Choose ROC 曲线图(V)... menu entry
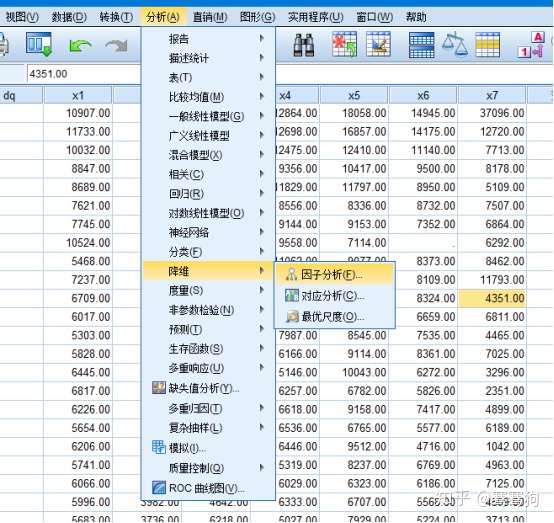The image size is (554, 523). [x=208, y=488]
